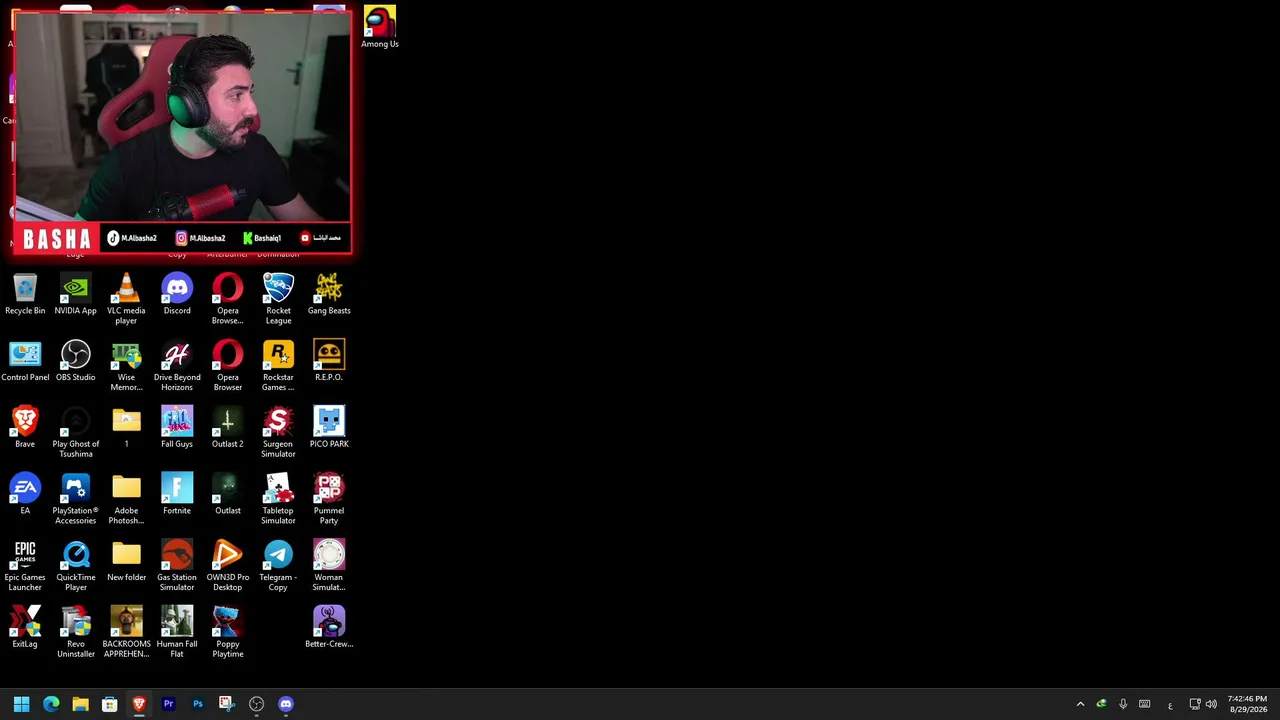Switch to Discord on the taskbar
The image size is (1280, 720).
tap(286, 704)
